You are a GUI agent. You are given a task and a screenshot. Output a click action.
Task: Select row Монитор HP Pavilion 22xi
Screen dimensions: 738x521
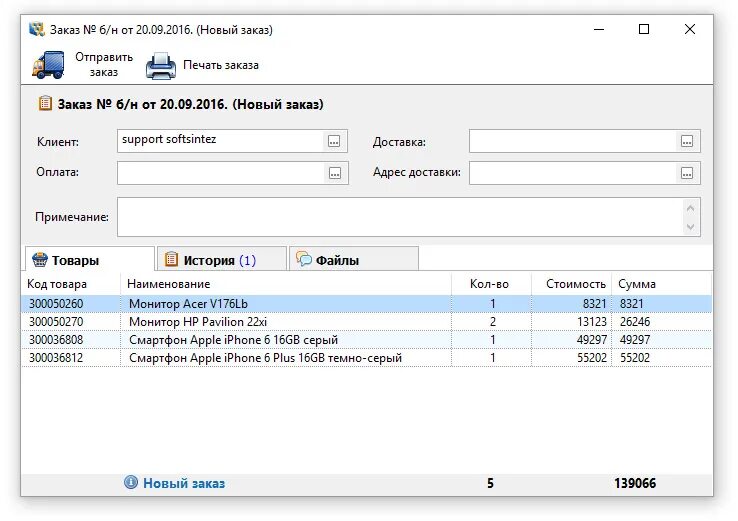coord(366,322)
